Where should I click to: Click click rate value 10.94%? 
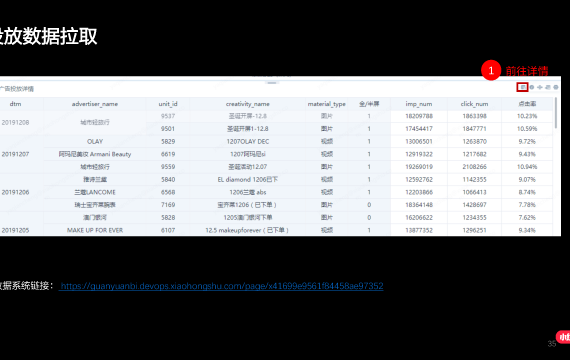(527, 167)
